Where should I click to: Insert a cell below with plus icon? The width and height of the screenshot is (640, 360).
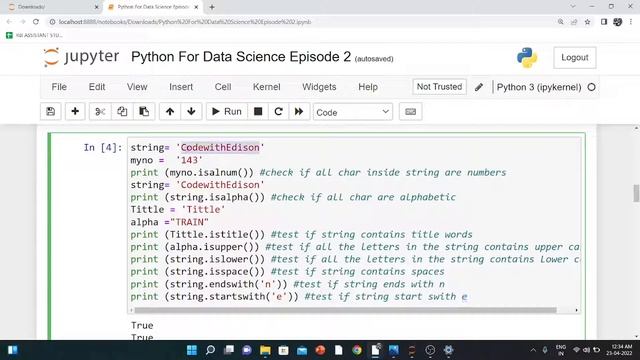pos(75,111)
